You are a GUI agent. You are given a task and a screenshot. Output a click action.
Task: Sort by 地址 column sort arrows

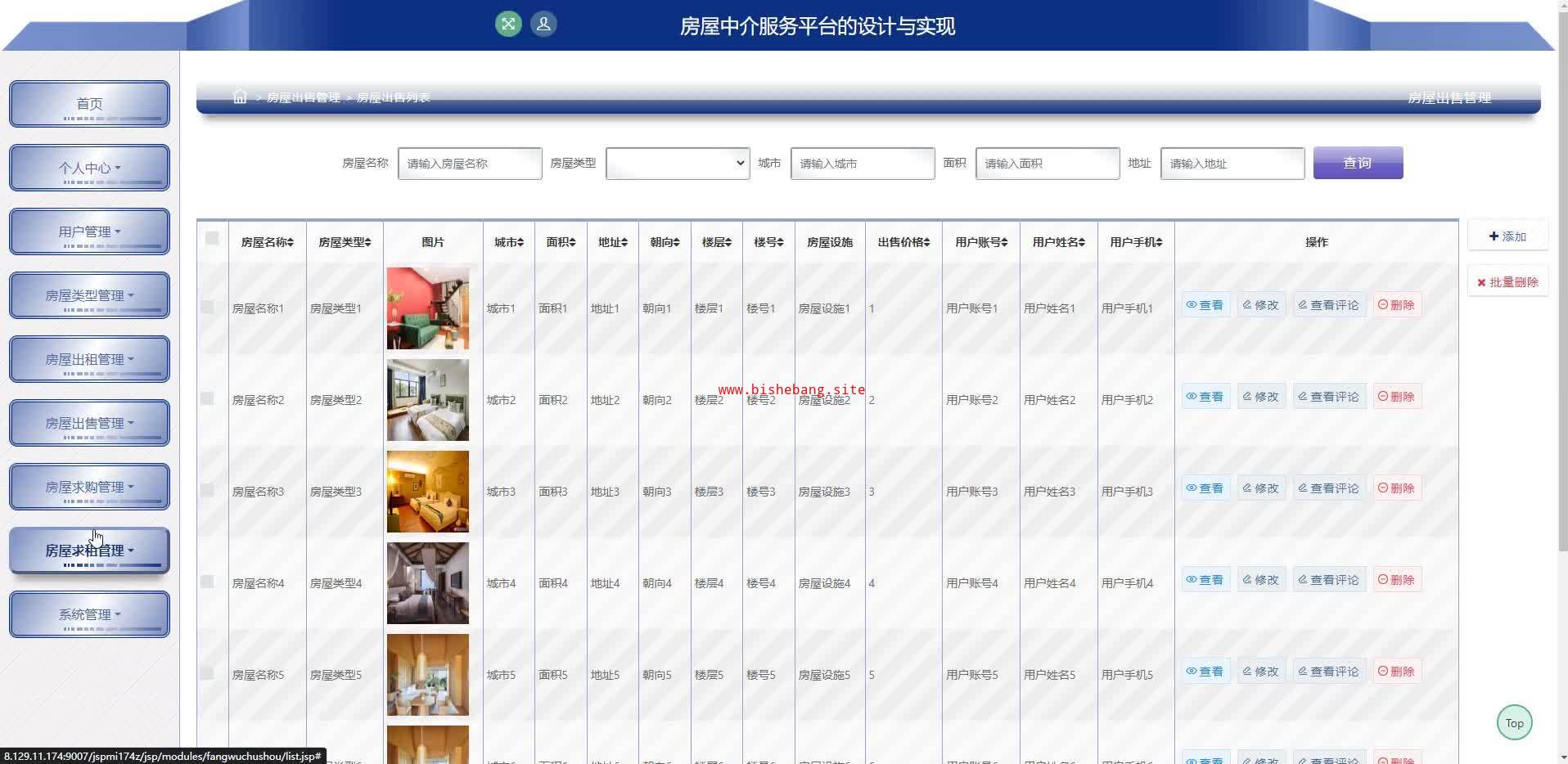coord(624,243)
